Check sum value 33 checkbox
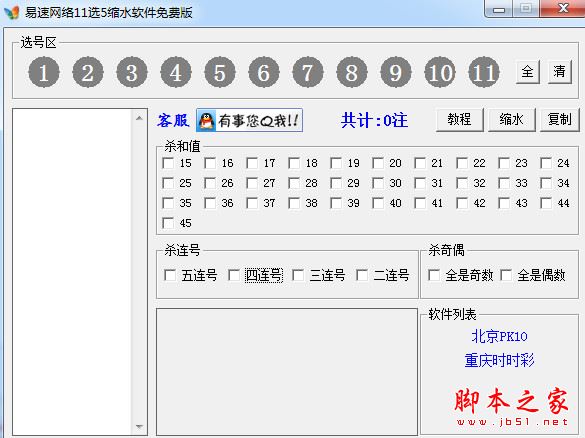 (504, 183)
